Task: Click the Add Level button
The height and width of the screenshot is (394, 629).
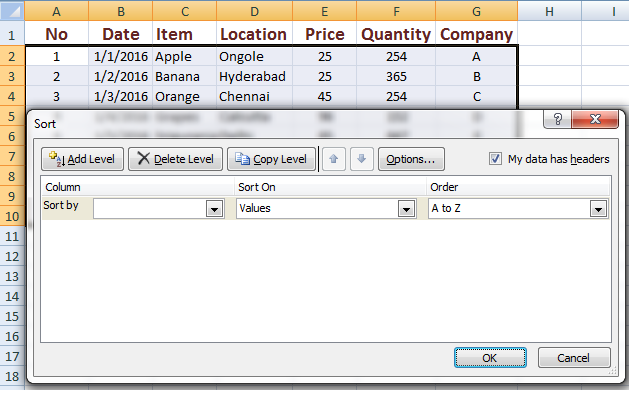Action: (82, 159)
